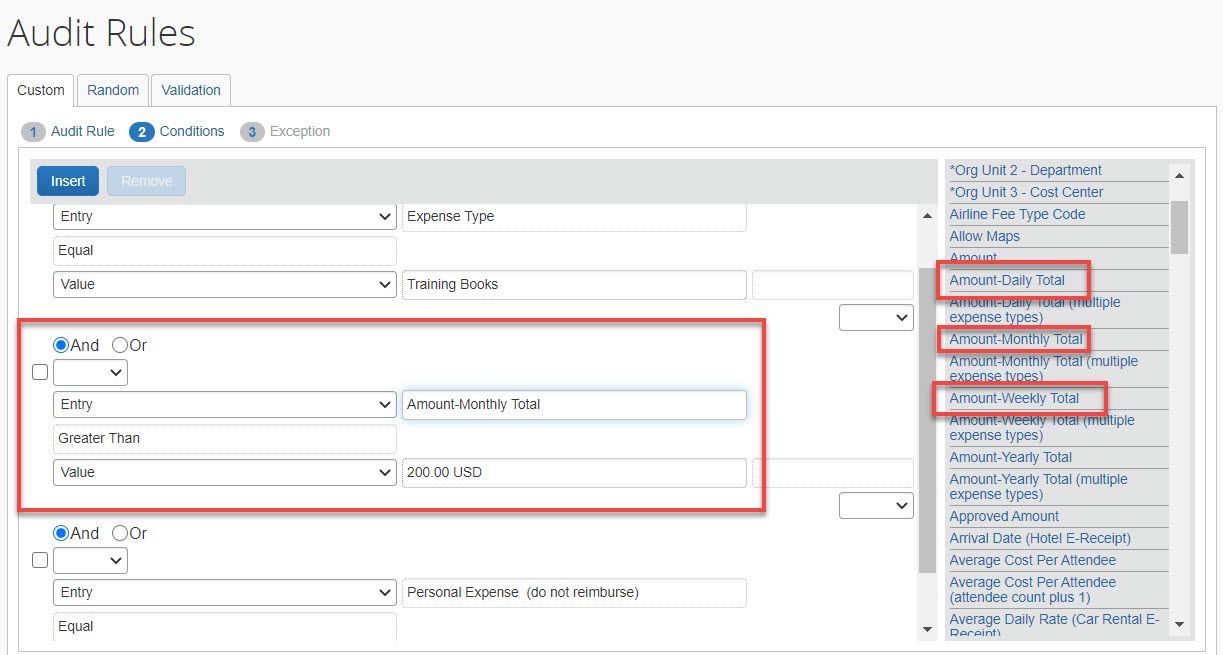The image size is (1223, 655).
Task: Click the 200.00 USD value field
Action: pos(573,472)
